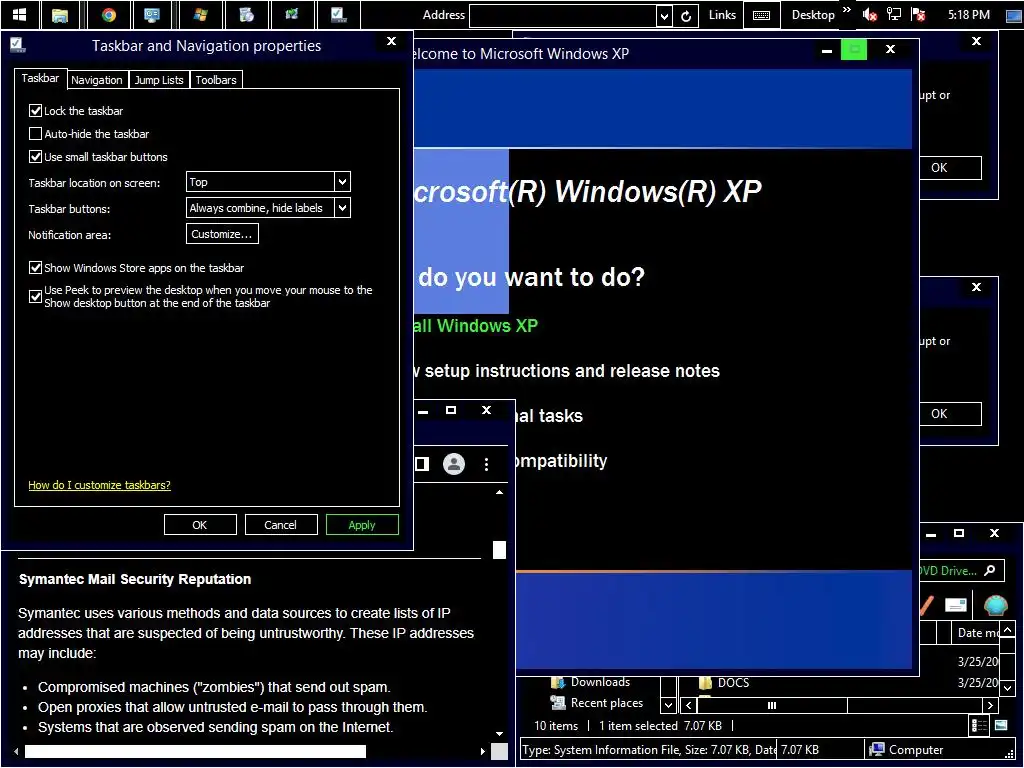Click Chrome vertical scrollbar thumb
The height and width of the screenshot is (768, 1024).
(x=499, y=550)
